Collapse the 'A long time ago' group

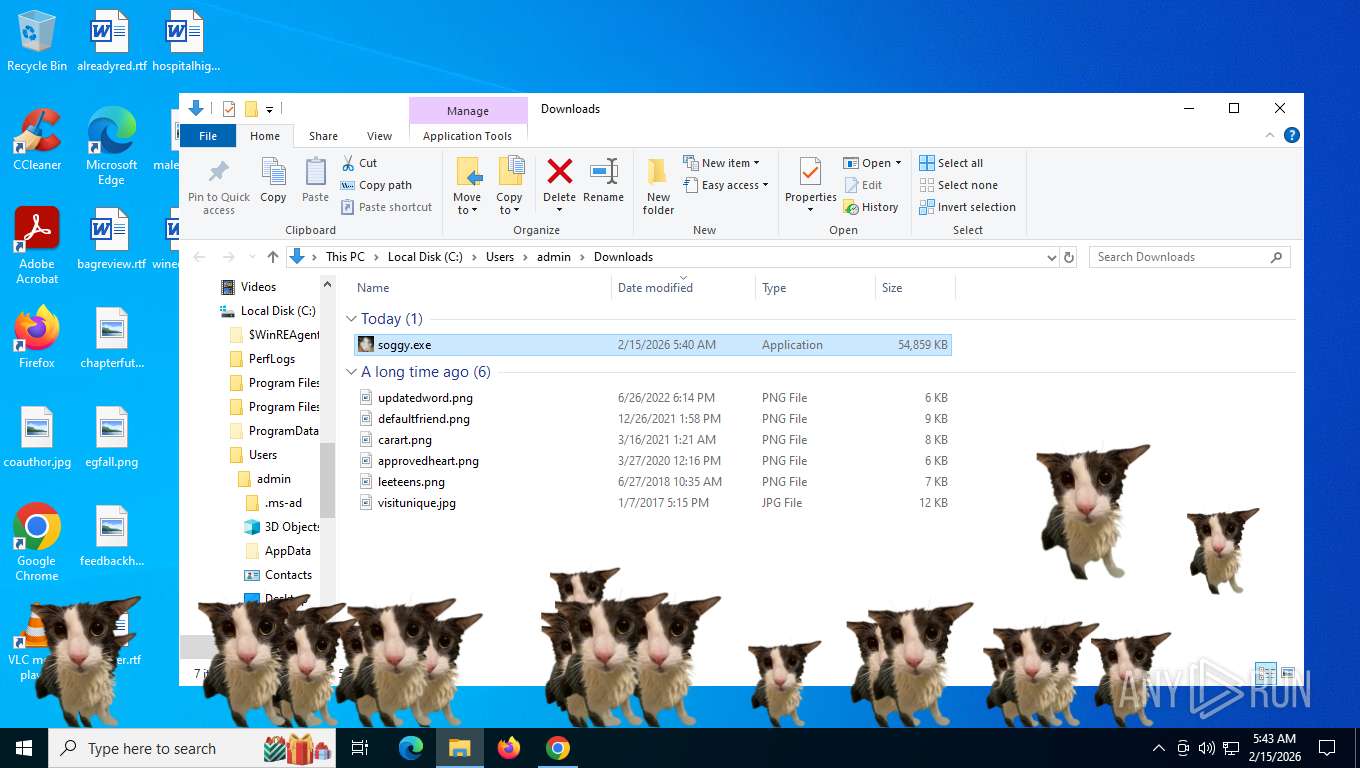coord(351,372)
